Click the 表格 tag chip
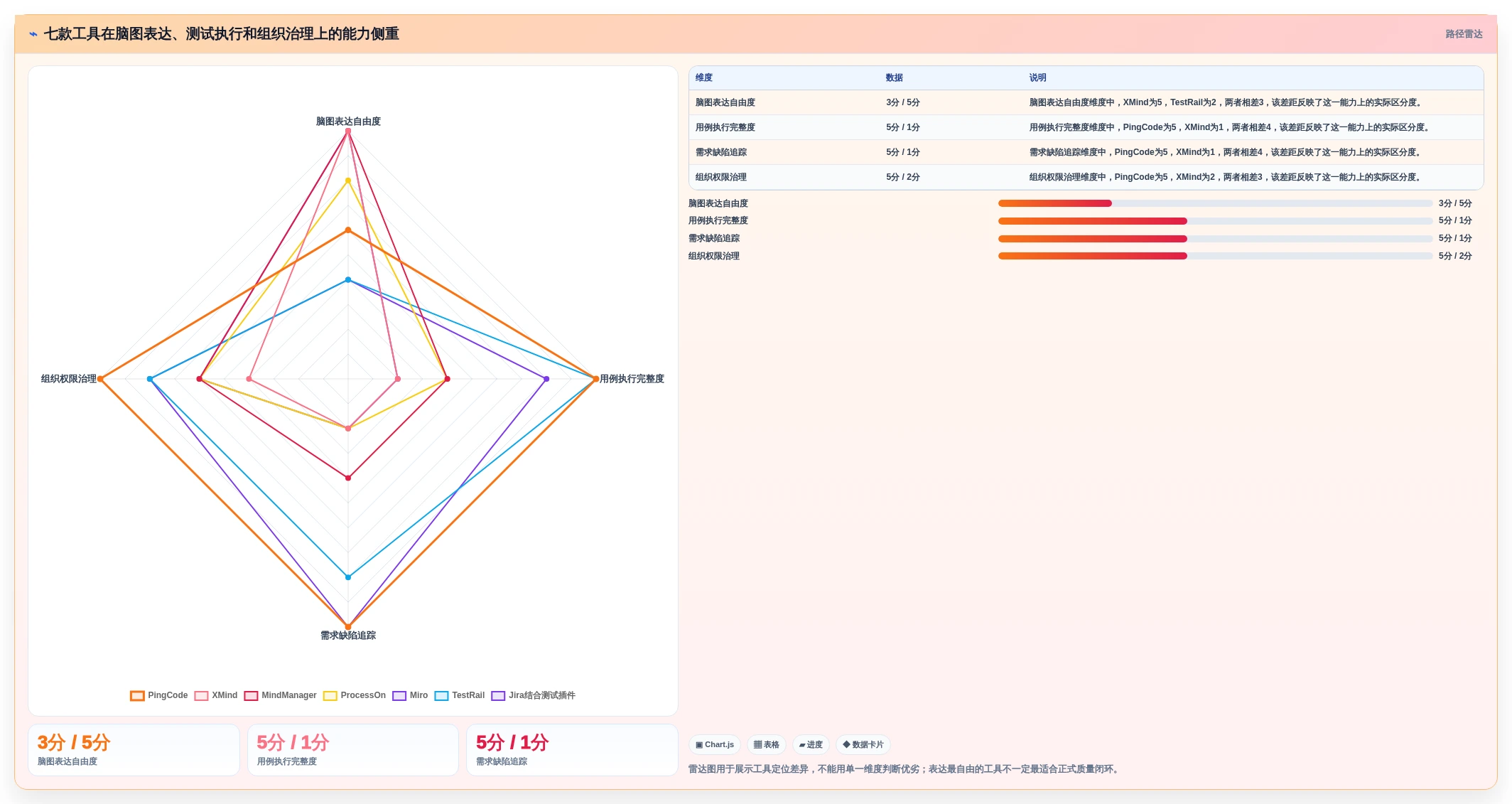The height and width of the screenshot is (804, 1512). (x=766, y=744)
